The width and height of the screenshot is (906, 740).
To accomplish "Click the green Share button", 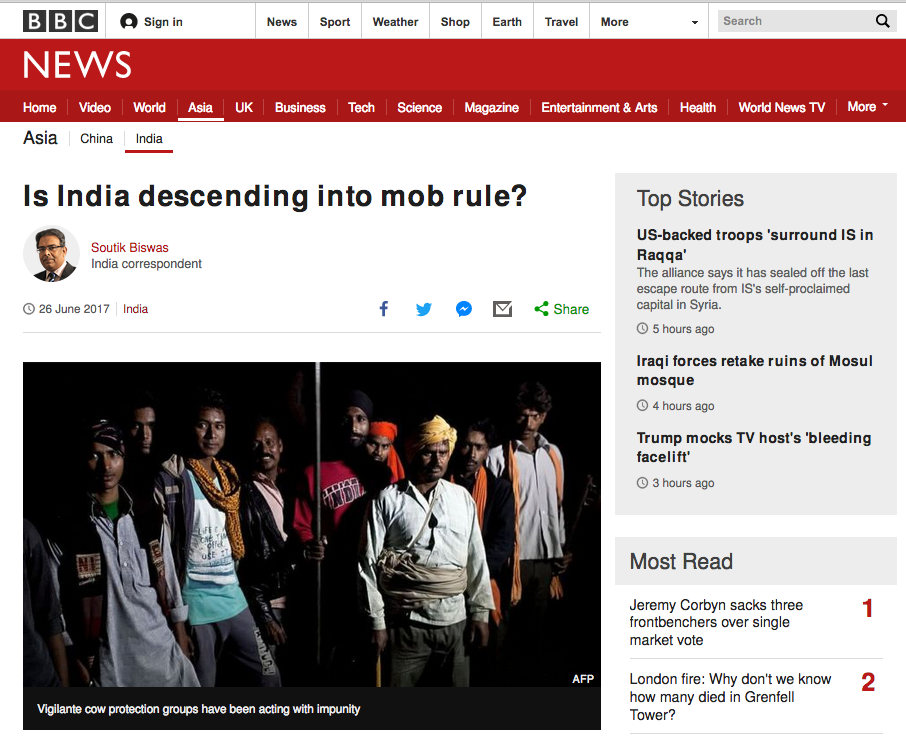I will tap(561, 309).
